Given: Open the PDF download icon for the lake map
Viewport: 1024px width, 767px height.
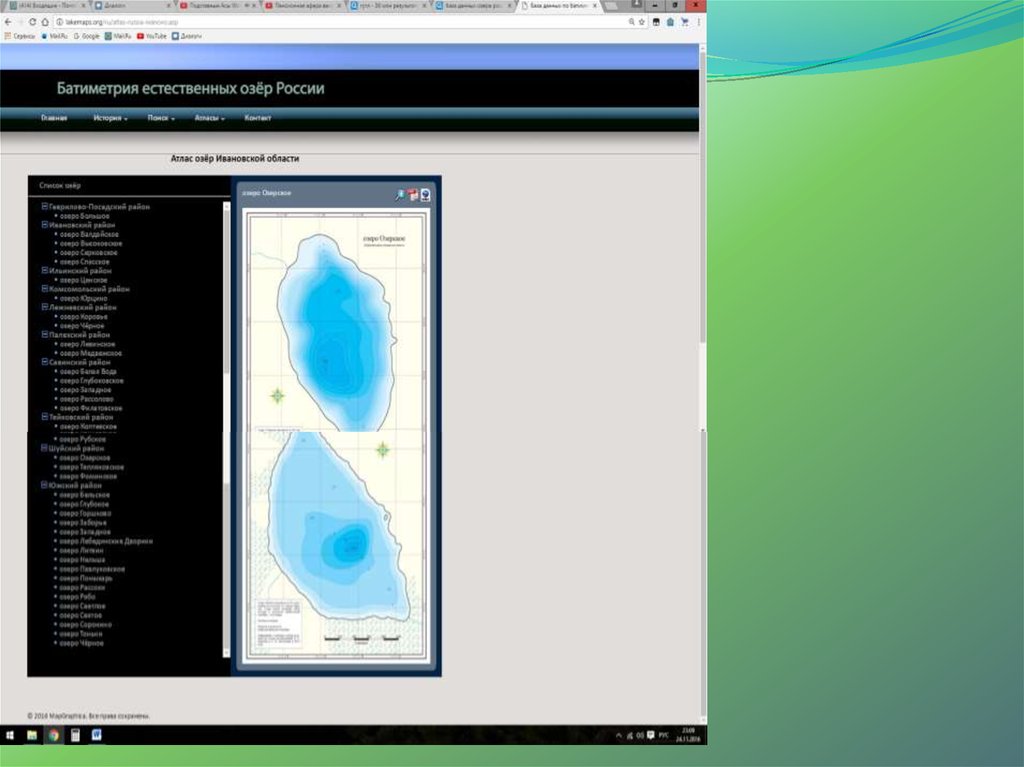Looking at the screenshot, I should (413, 195).
